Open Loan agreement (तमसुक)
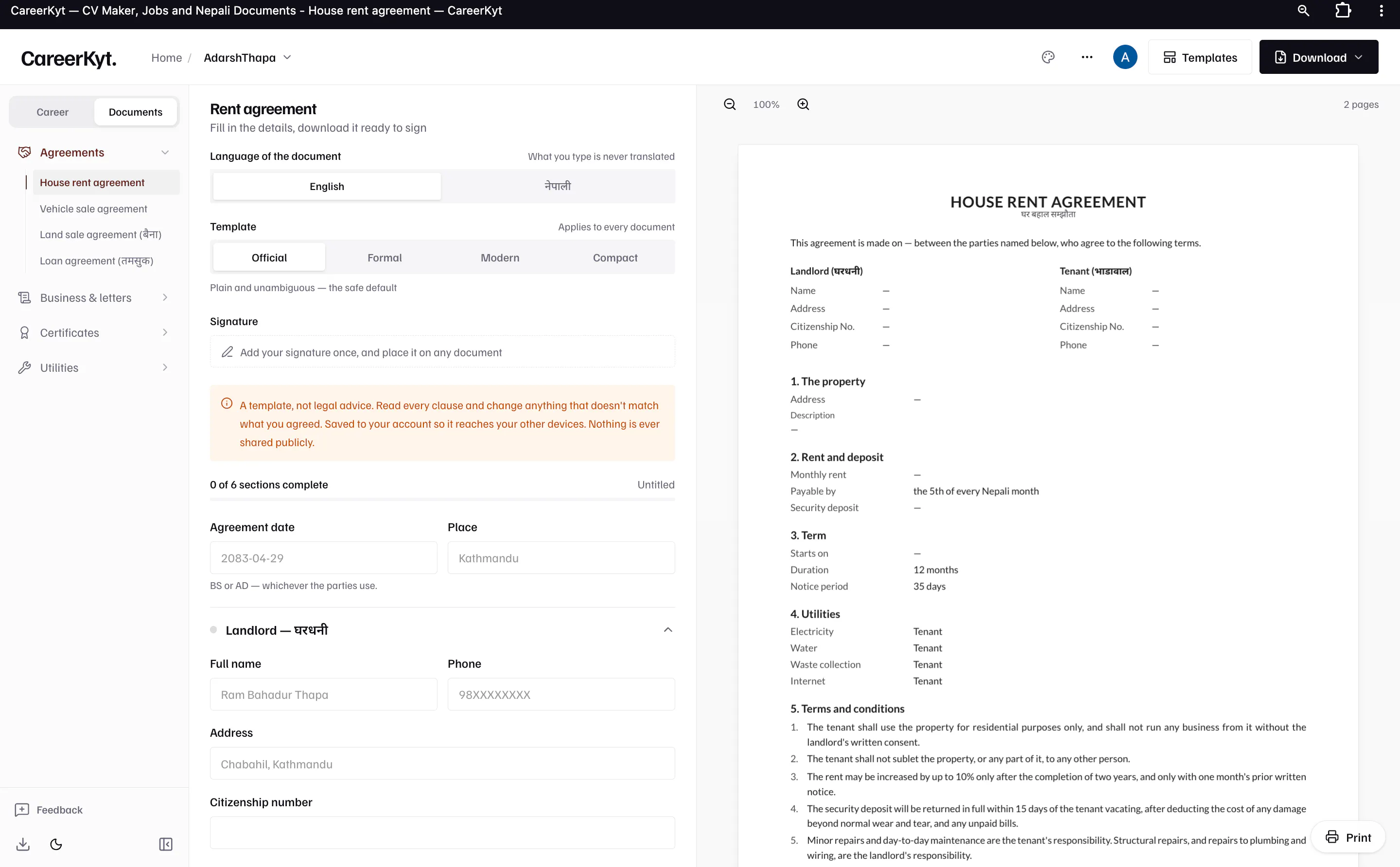This screenshot has height=867, width=1400. click(96, 261)
